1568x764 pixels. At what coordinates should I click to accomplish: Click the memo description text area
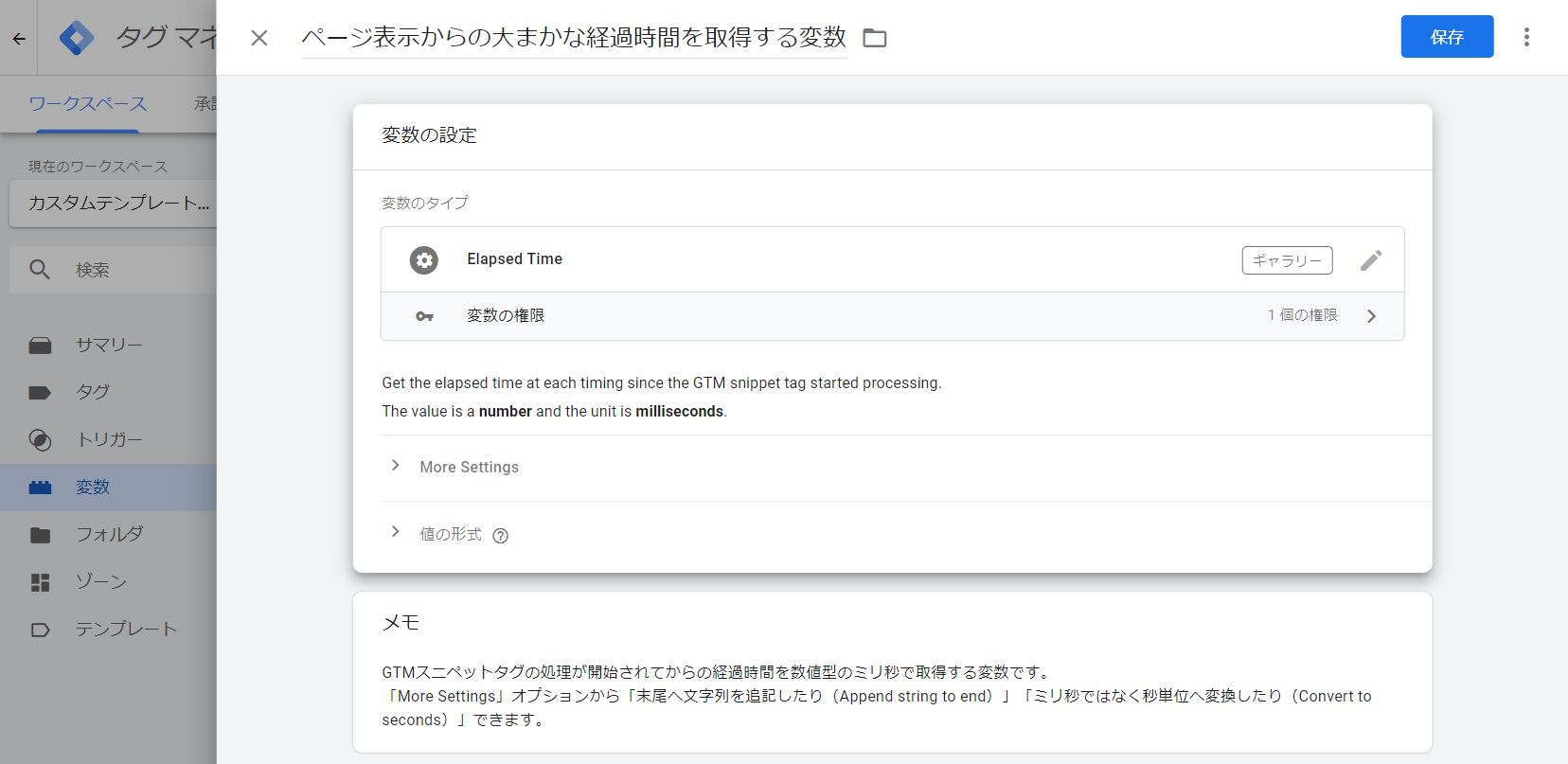coord(877,696)
